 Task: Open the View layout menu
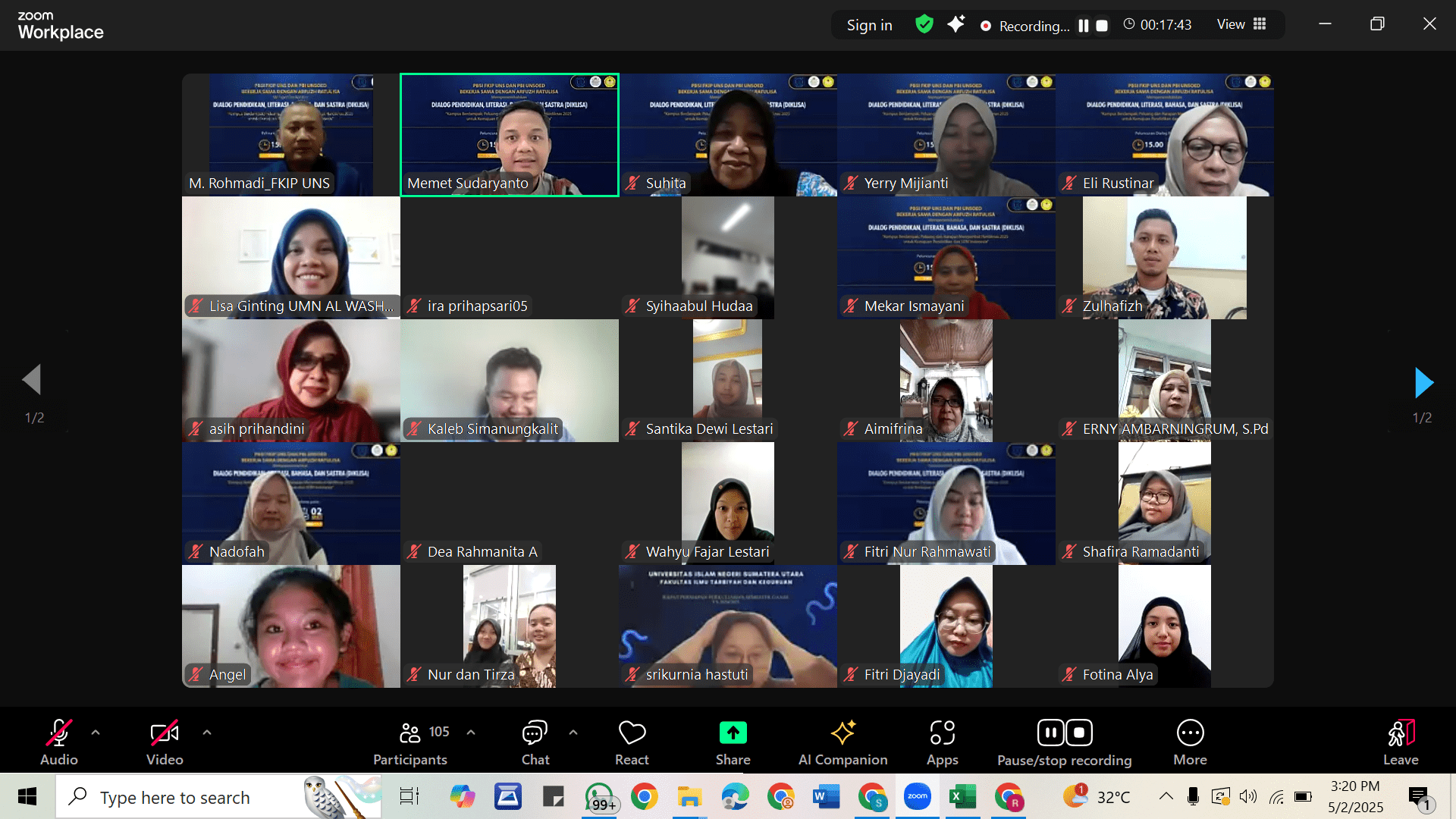click(1241, 24)
